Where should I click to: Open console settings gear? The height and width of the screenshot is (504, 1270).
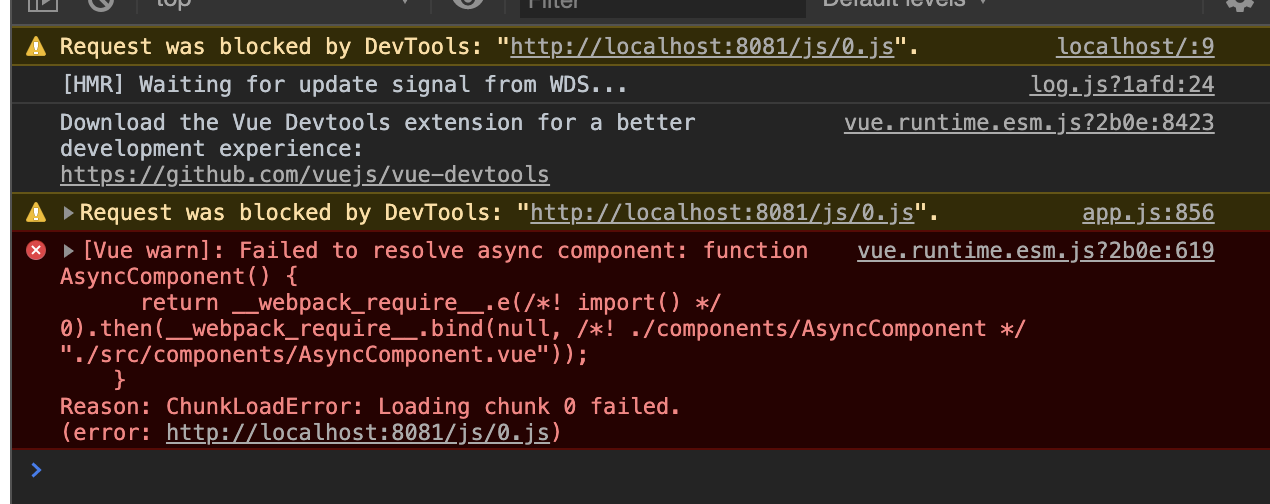click(x=1240, y=3)
